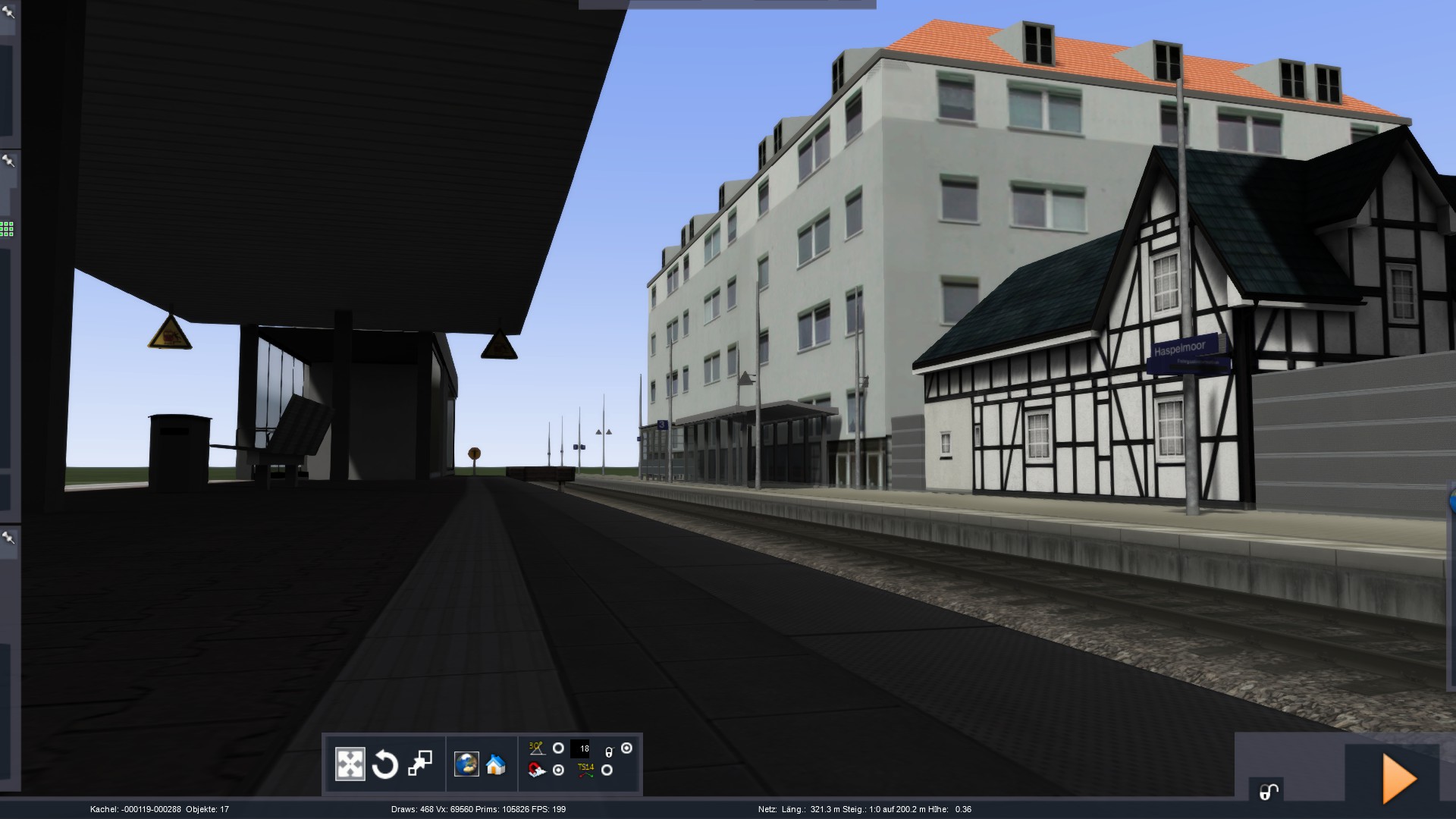1456x819 pixels.
Task: Pin the middle-left panel with the pushpin icon
Action: 8,162
